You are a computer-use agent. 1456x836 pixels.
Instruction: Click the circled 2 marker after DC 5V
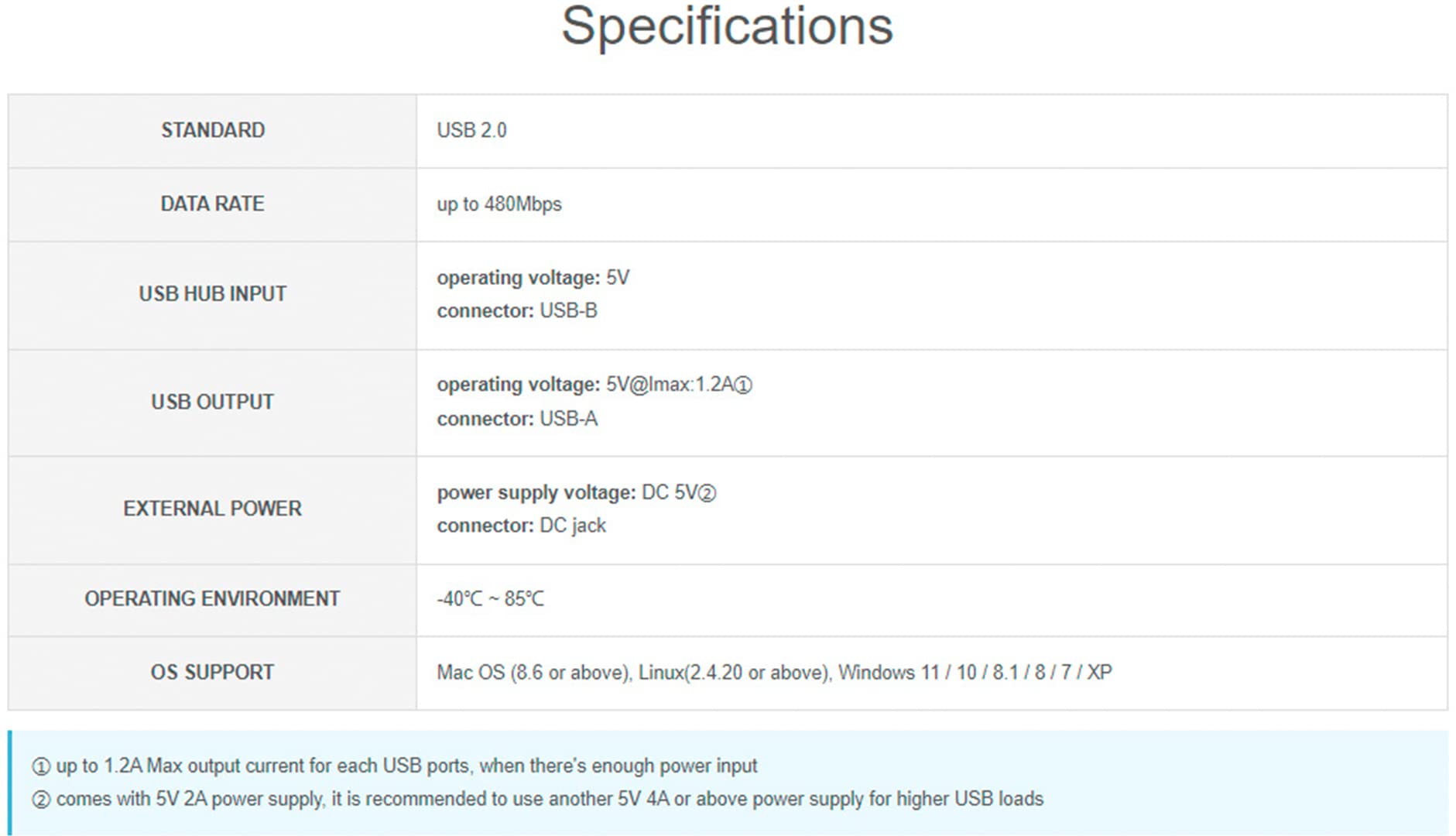click(x=707, y=493)
